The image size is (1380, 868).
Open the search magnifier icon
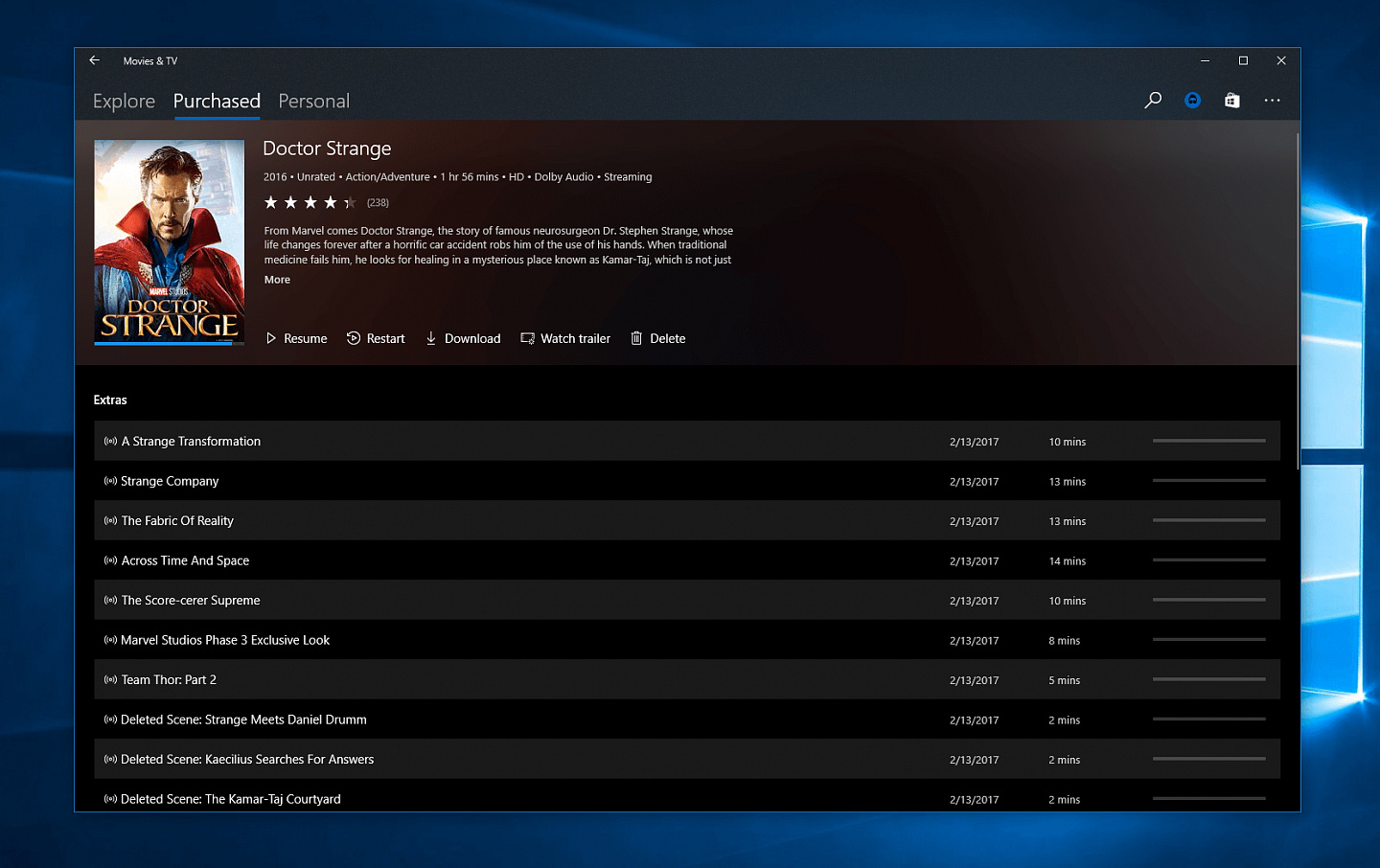(x=1153, y=101)
